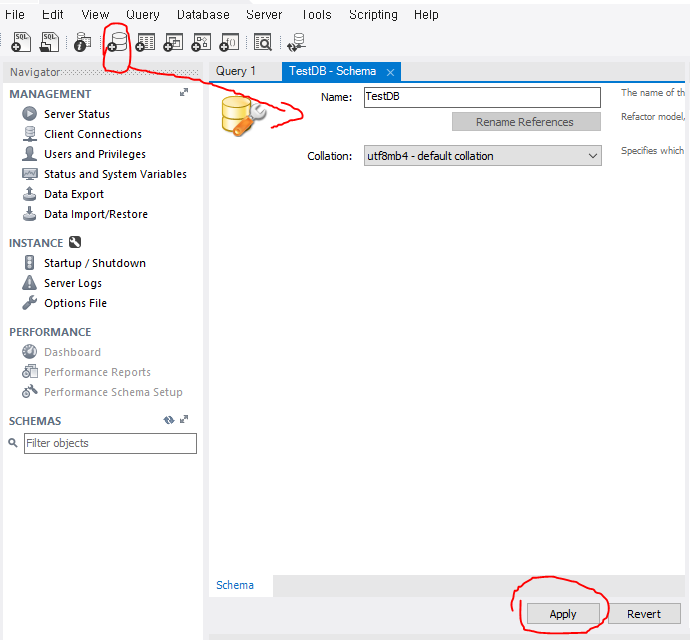Open the Scripting menu
Viewport: 690px width, 640px height.
point(373,15)
